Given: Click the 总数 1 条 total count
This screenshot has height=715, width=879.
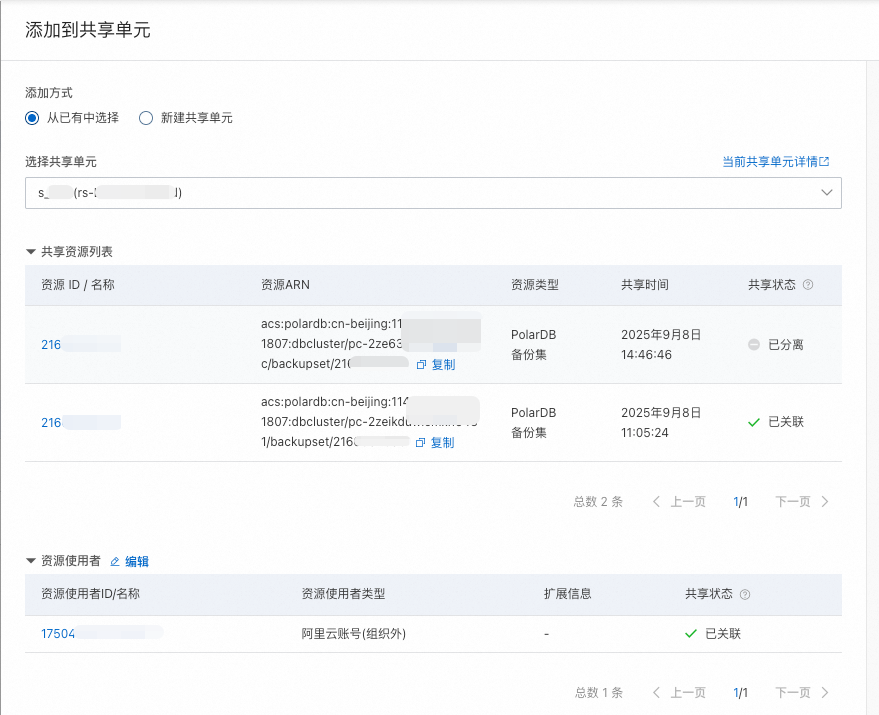Looking at the screenshot, I should (599, 693).
